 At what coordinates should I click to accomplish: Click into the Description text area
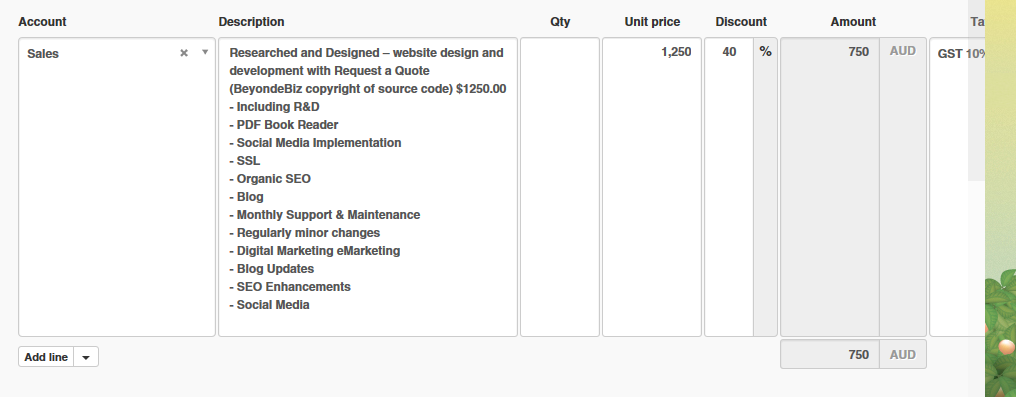368,187
